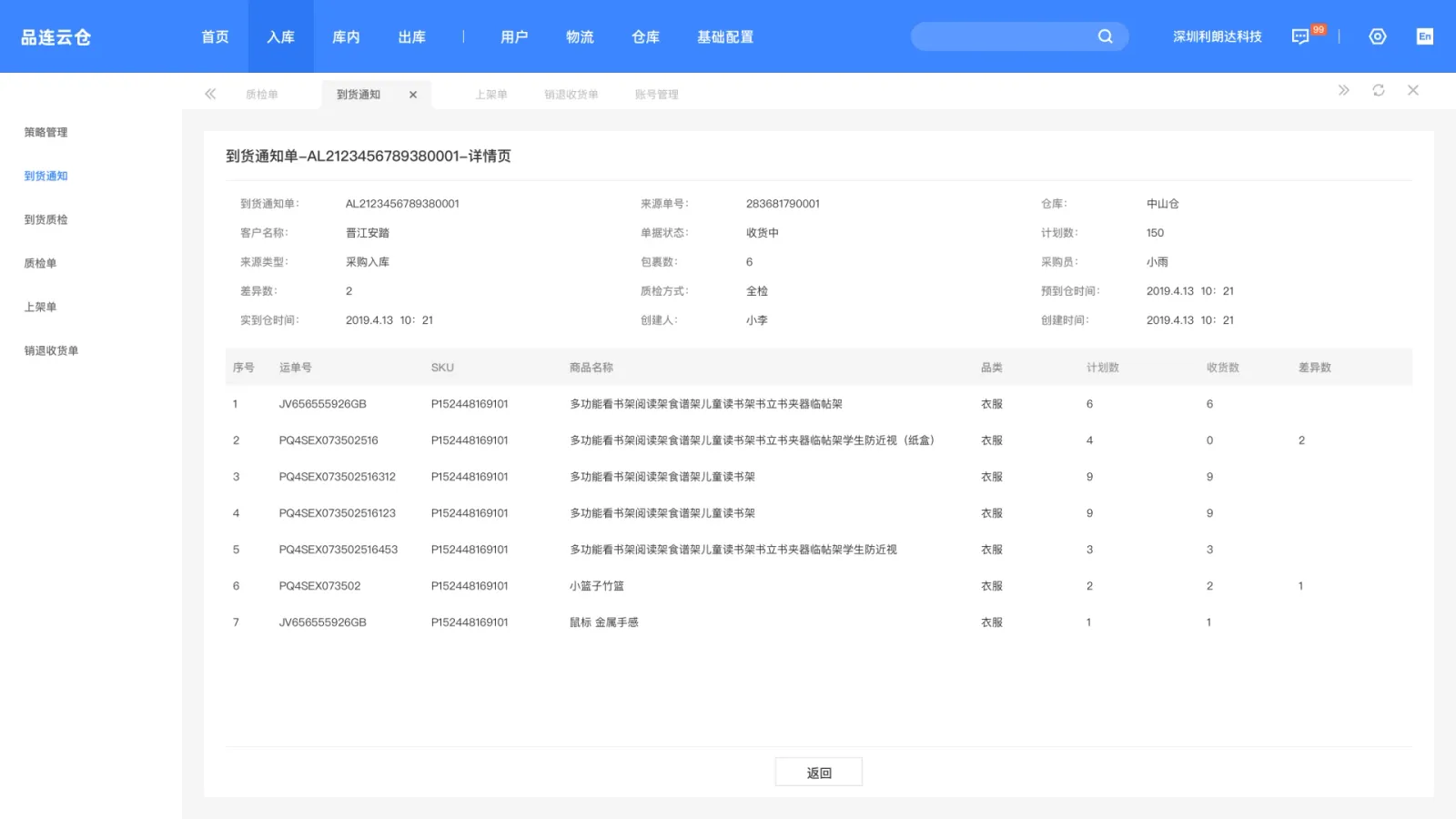This screenshot has height=819, width=1456.
Task: Switch language with the En icon
Action: click(1425, 36)
